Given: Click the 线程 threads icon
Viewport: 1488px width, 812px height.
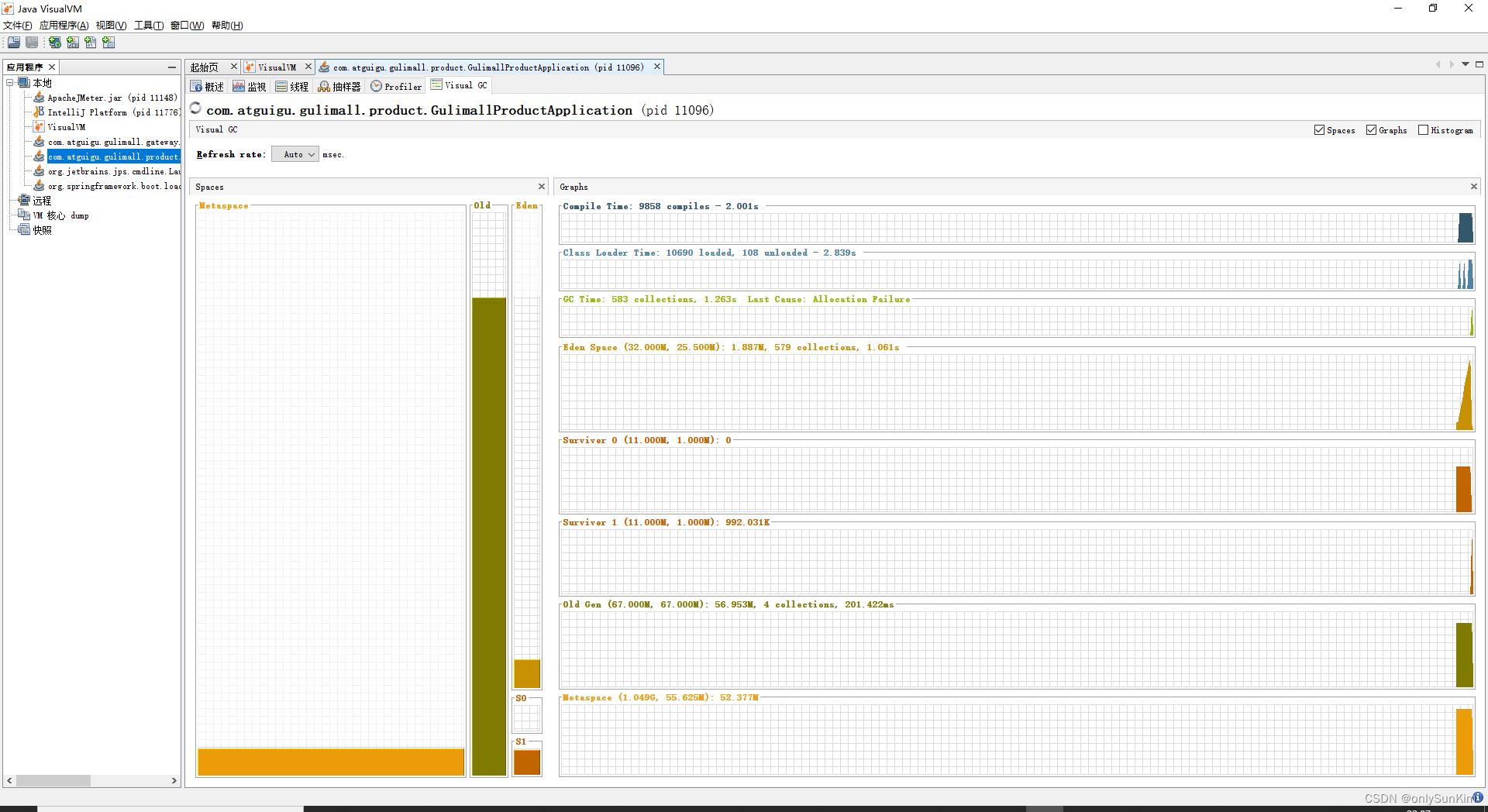Looking at the screenshot, I should (x=281, y=87).
